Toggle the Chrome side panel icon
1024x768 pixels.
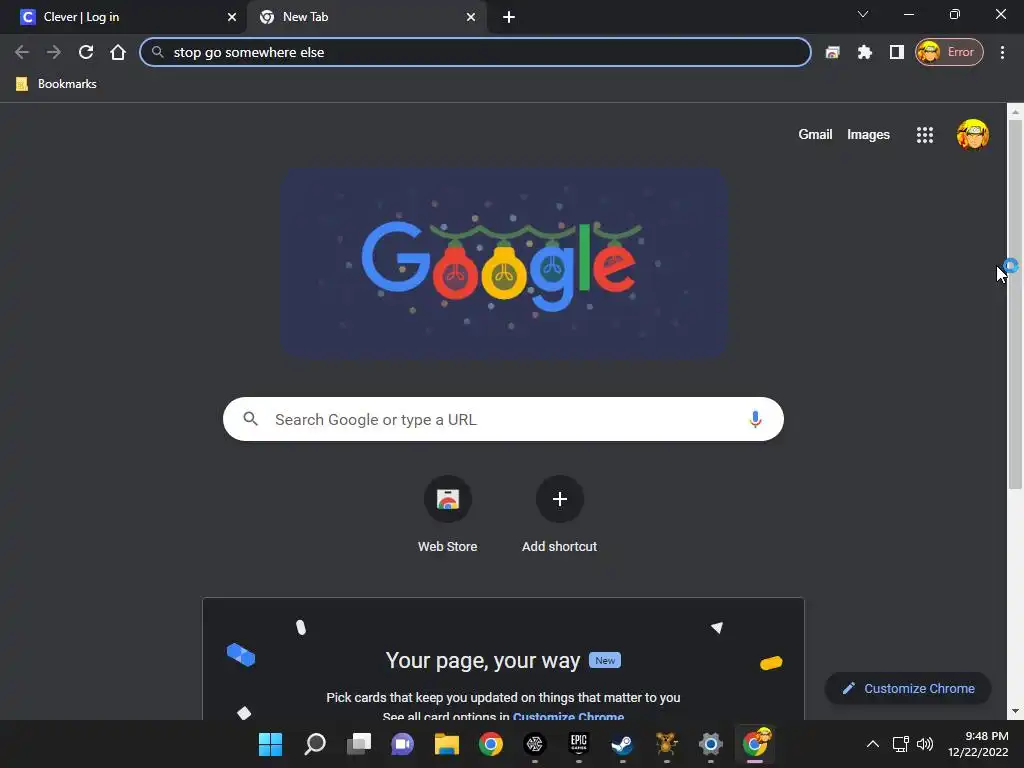[x=897, y=52]
